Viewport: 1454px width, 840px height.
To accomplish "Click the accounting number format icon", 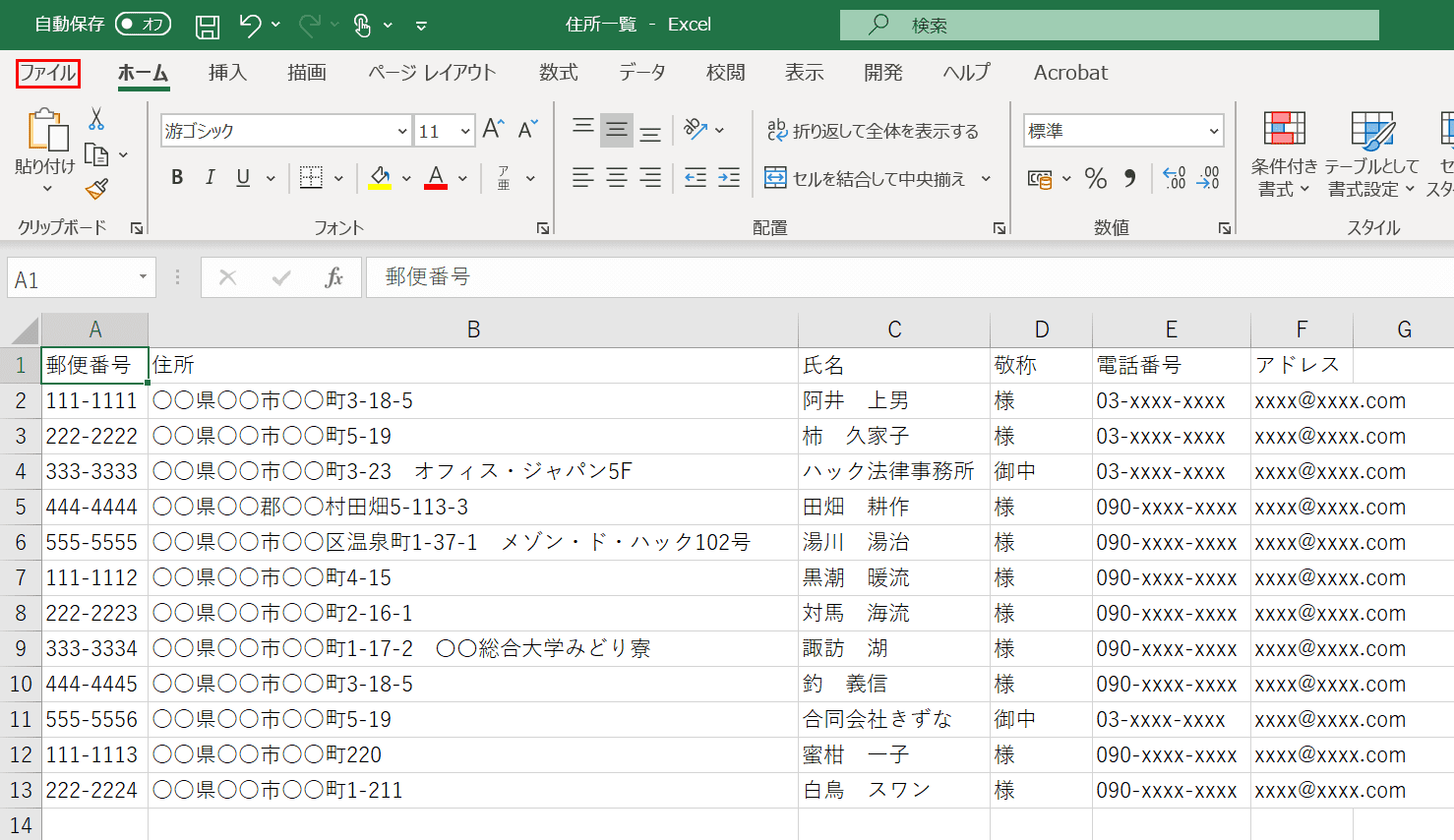I will point(1039,178).
